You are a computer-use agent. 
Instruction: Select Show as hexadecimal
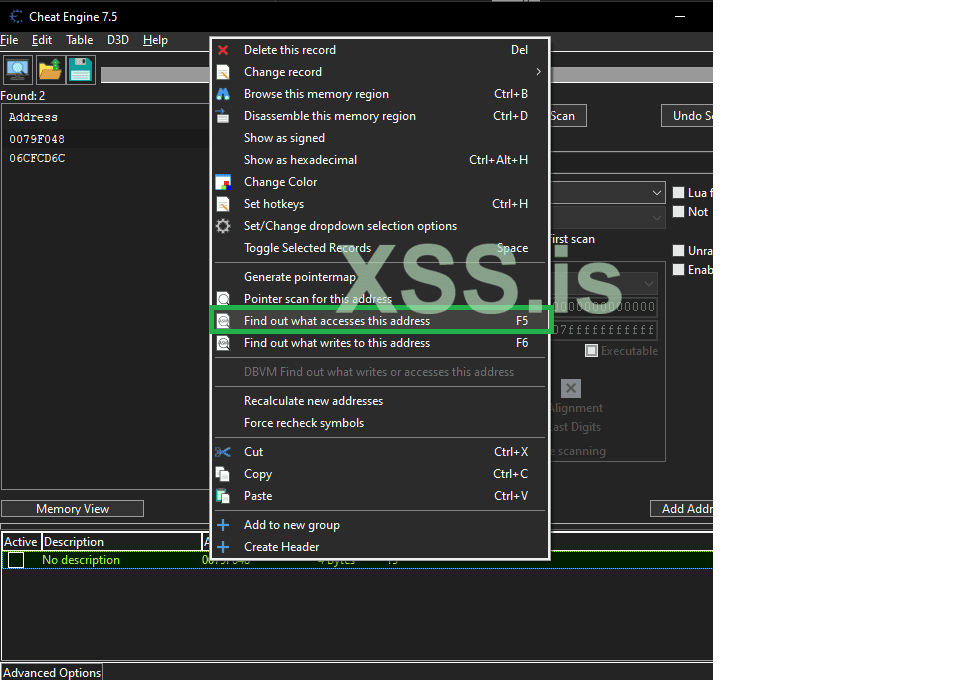381,160
